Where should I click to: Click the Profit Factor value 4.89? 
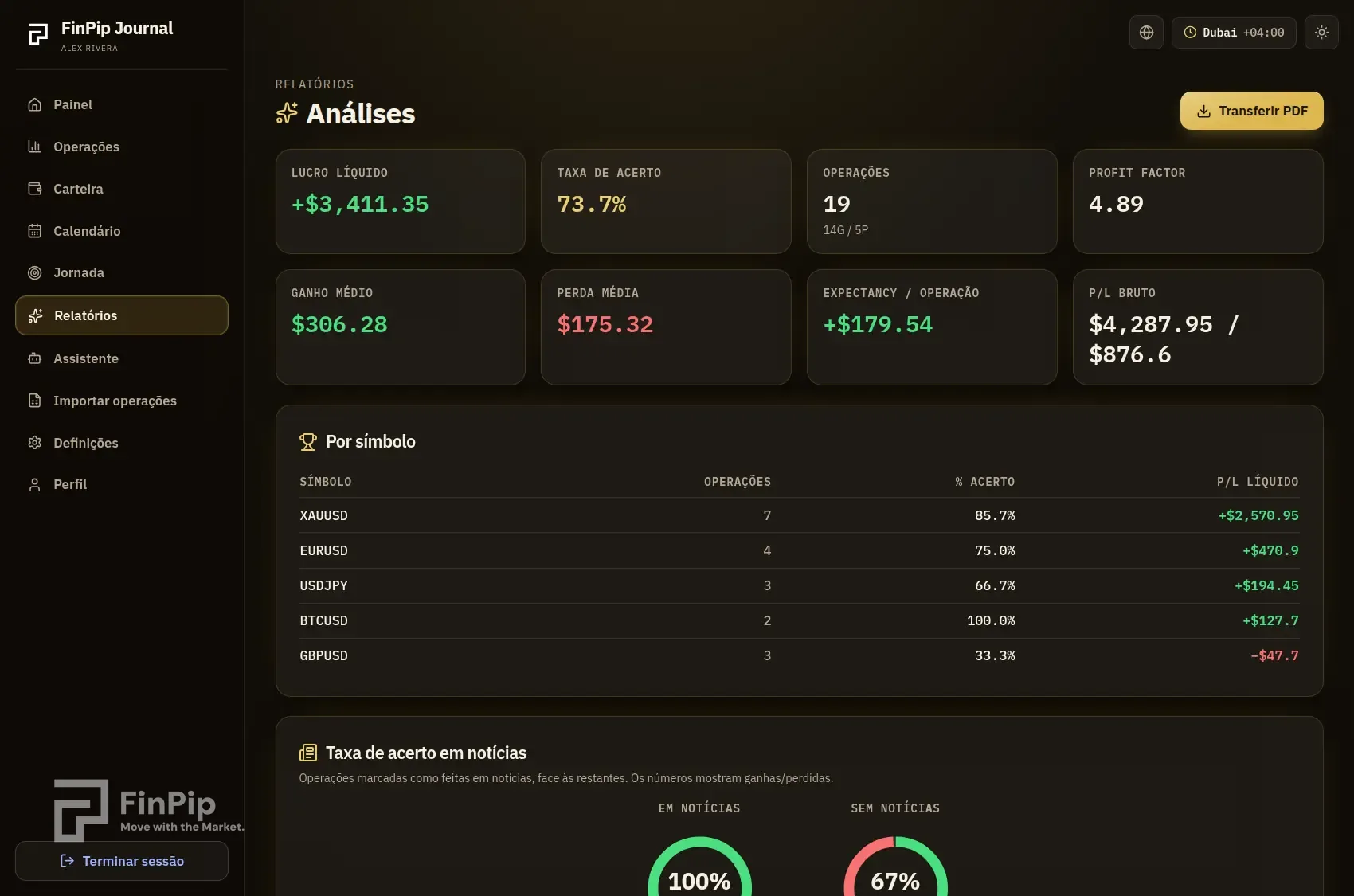[1116, 205]
